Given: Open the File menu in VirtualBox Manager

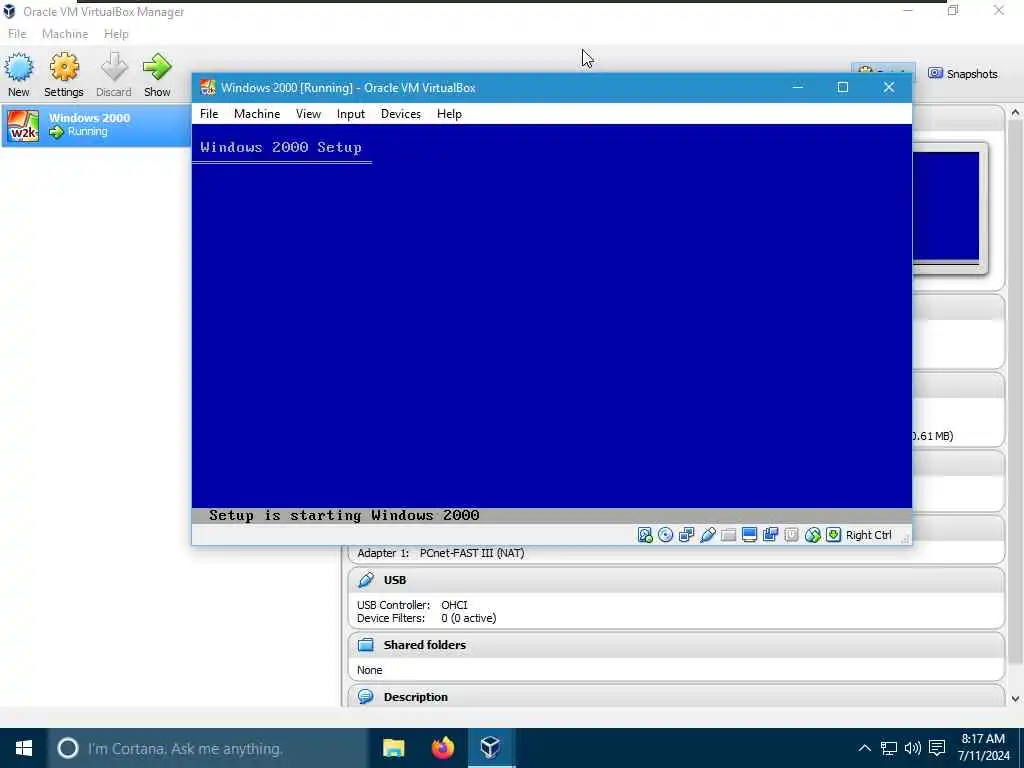Looking at the screenshot, I should 17,34.
